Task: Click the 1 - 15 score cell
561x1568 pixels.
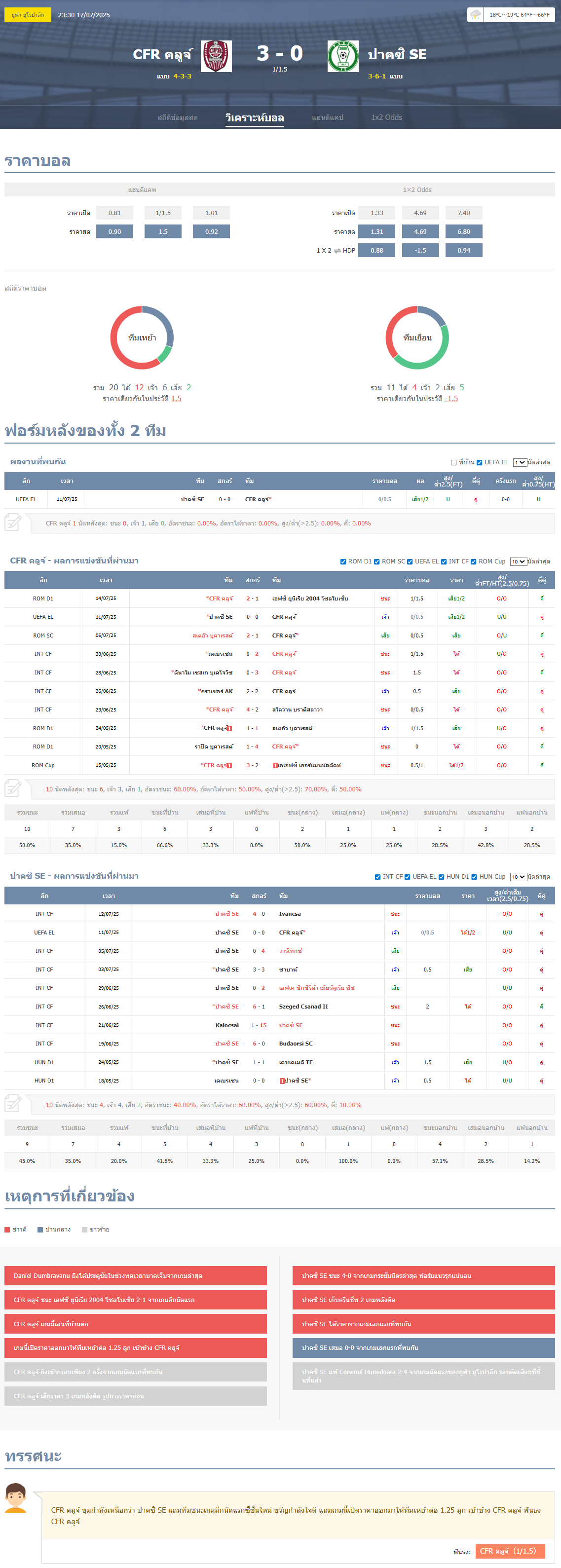Action: point(259,1026)
